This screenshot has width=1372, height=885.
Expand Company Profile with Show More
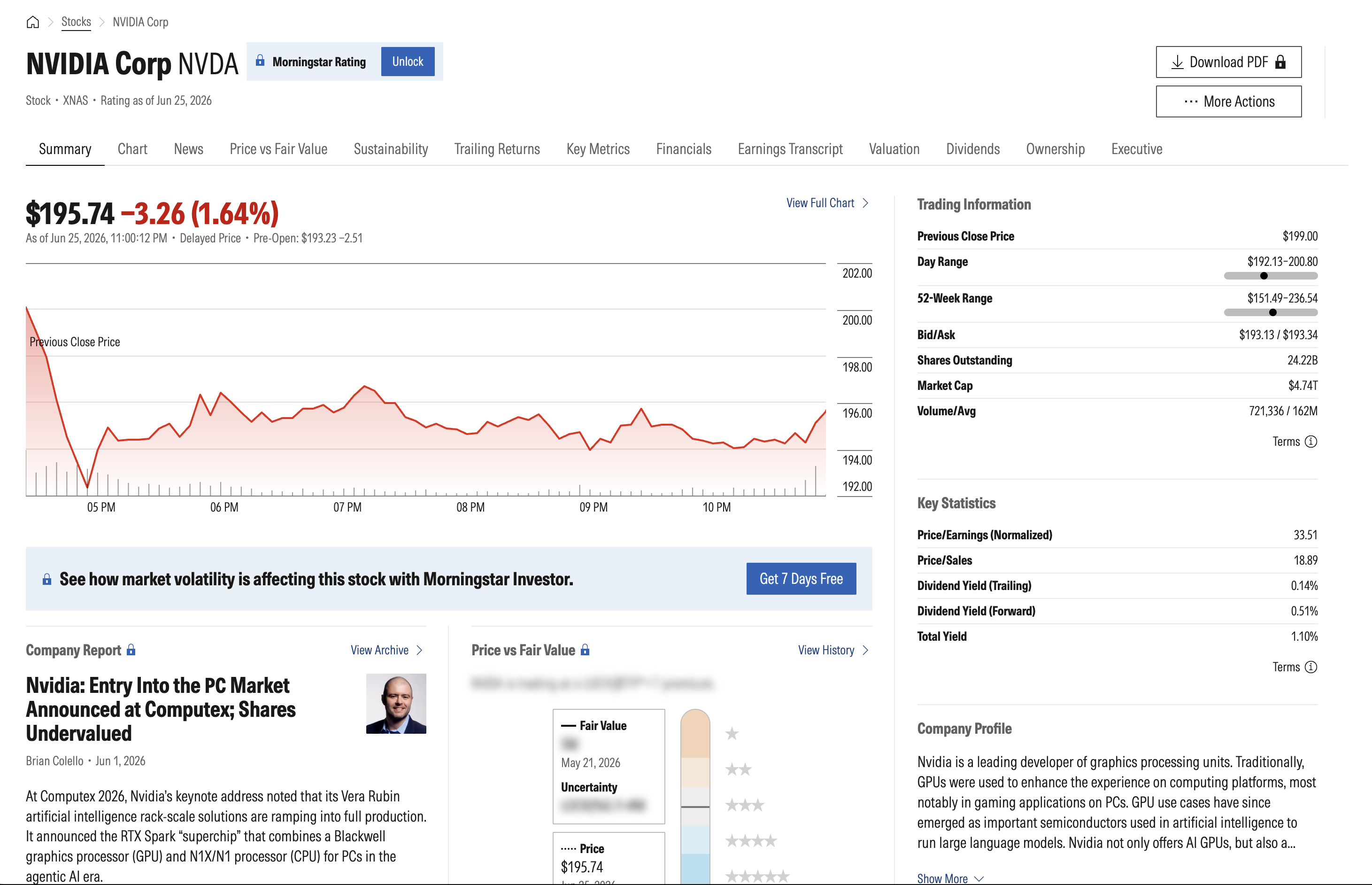950,878
